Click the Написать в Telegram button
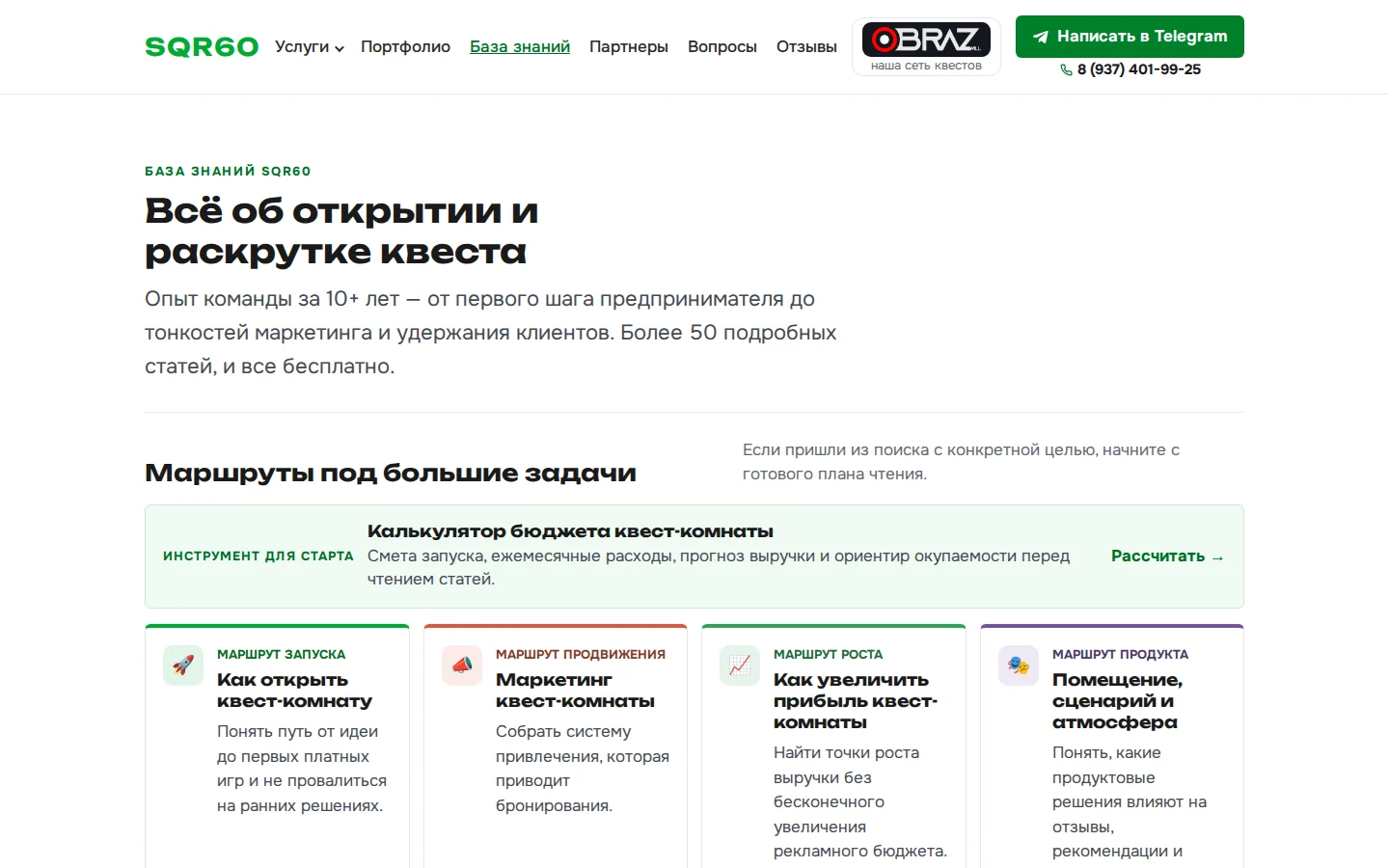 coord(1130,37)
